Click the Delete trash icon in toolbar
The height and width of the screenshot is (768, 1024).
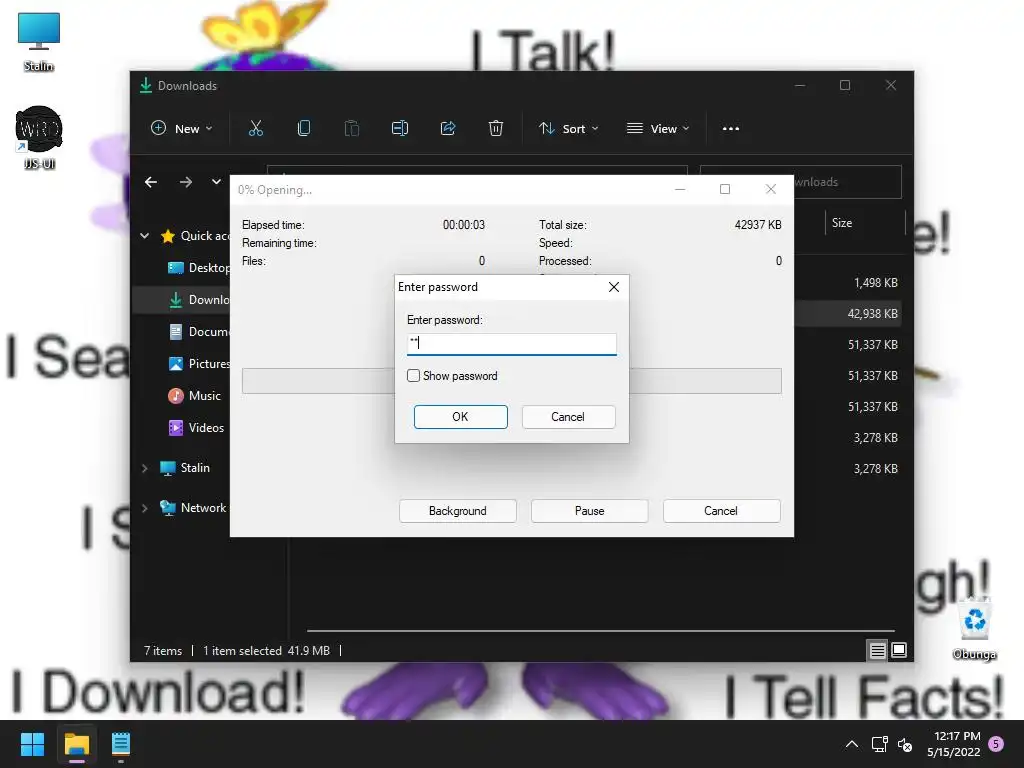496,128
